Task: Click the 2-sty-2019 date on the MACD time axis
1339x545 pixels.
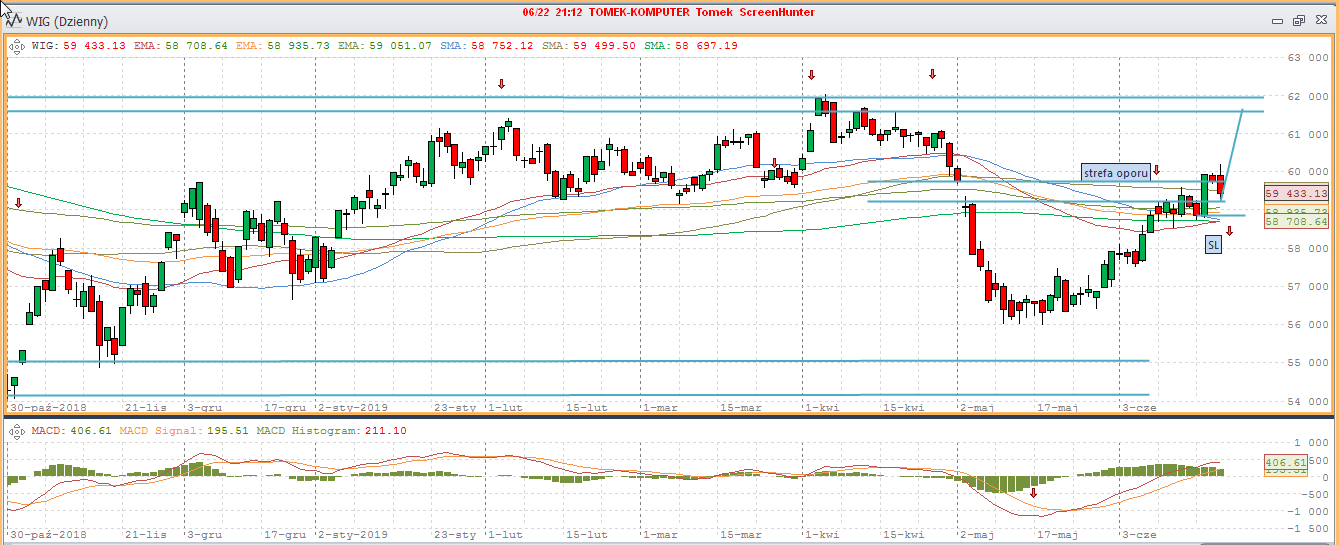Action: coord(352,535)
